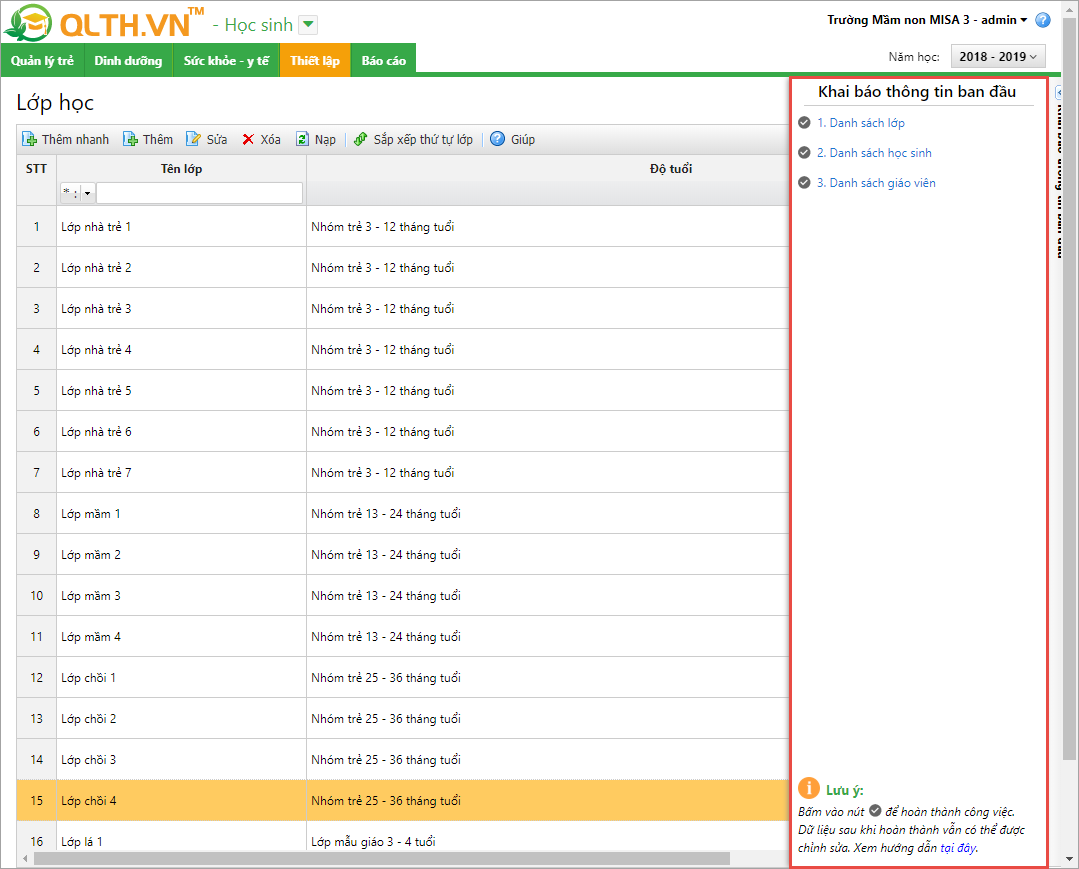The width and height of the screenshot is (1079, 869).
Task: Select row Lớp chồi 2
Action: 403,718
